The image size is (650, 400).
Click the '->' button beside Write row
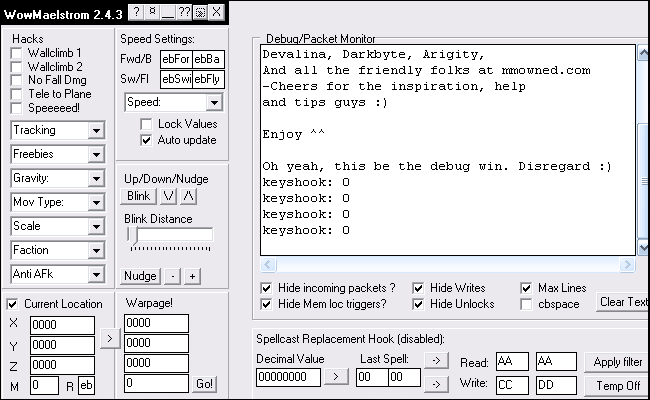click(436, 384)
